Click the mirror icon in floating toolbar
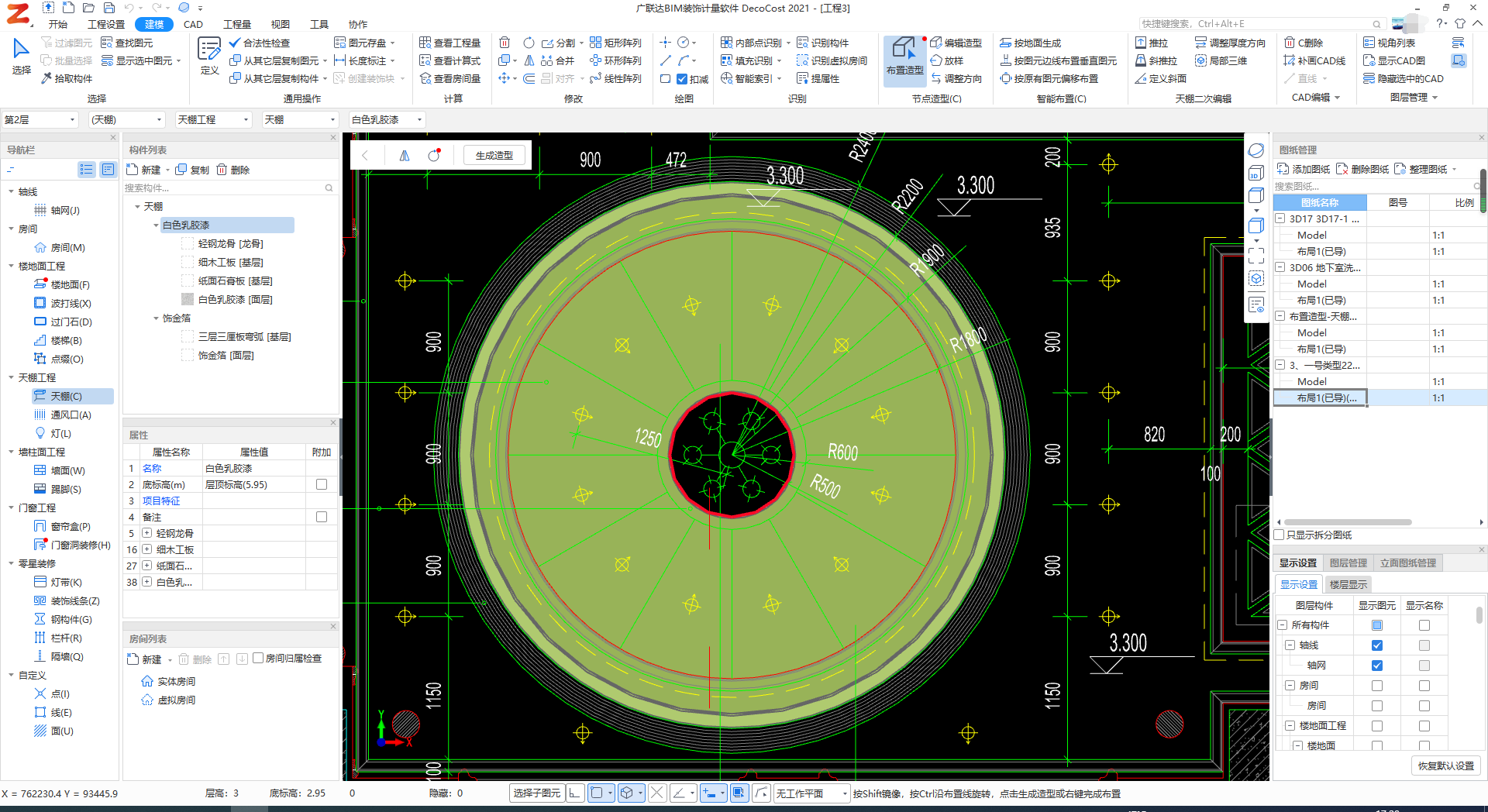The image size is (1488, 812). tap(404, 156)
